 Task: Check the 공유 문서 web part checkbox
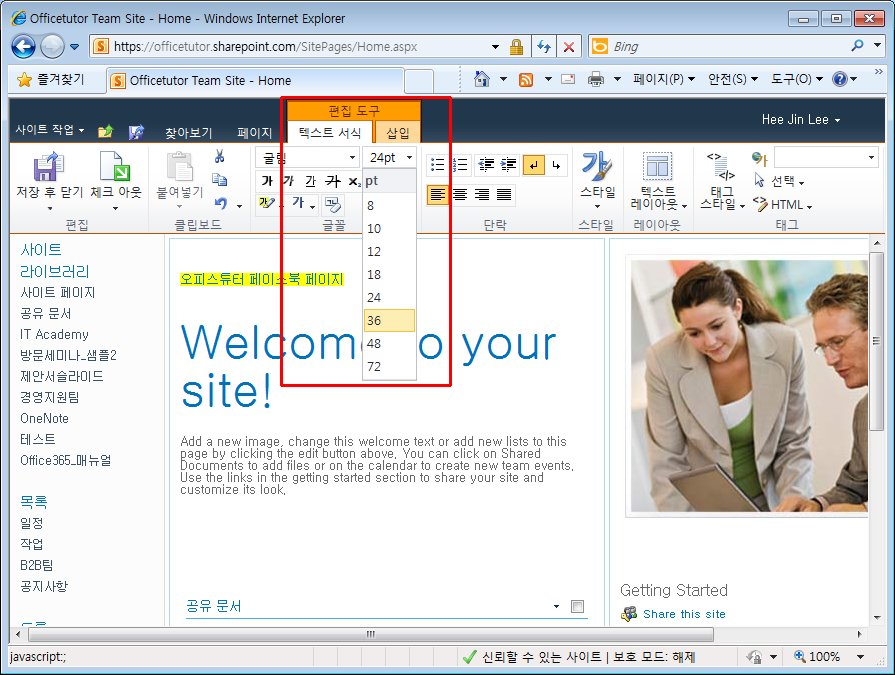point(577,607)
